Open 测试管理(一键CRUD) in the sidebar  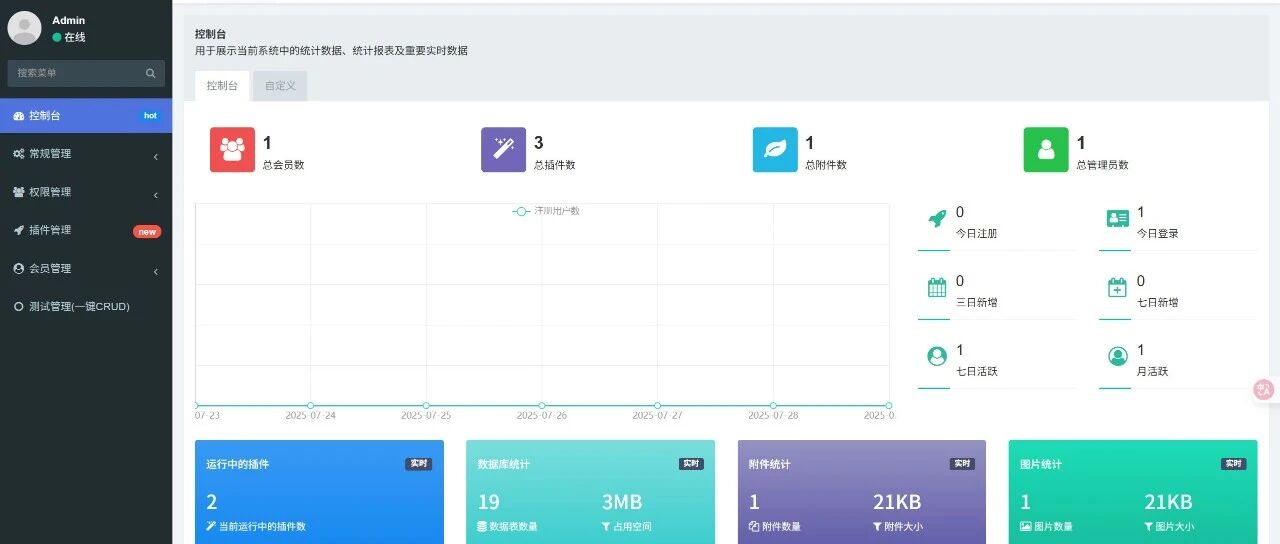click(86, 307)
